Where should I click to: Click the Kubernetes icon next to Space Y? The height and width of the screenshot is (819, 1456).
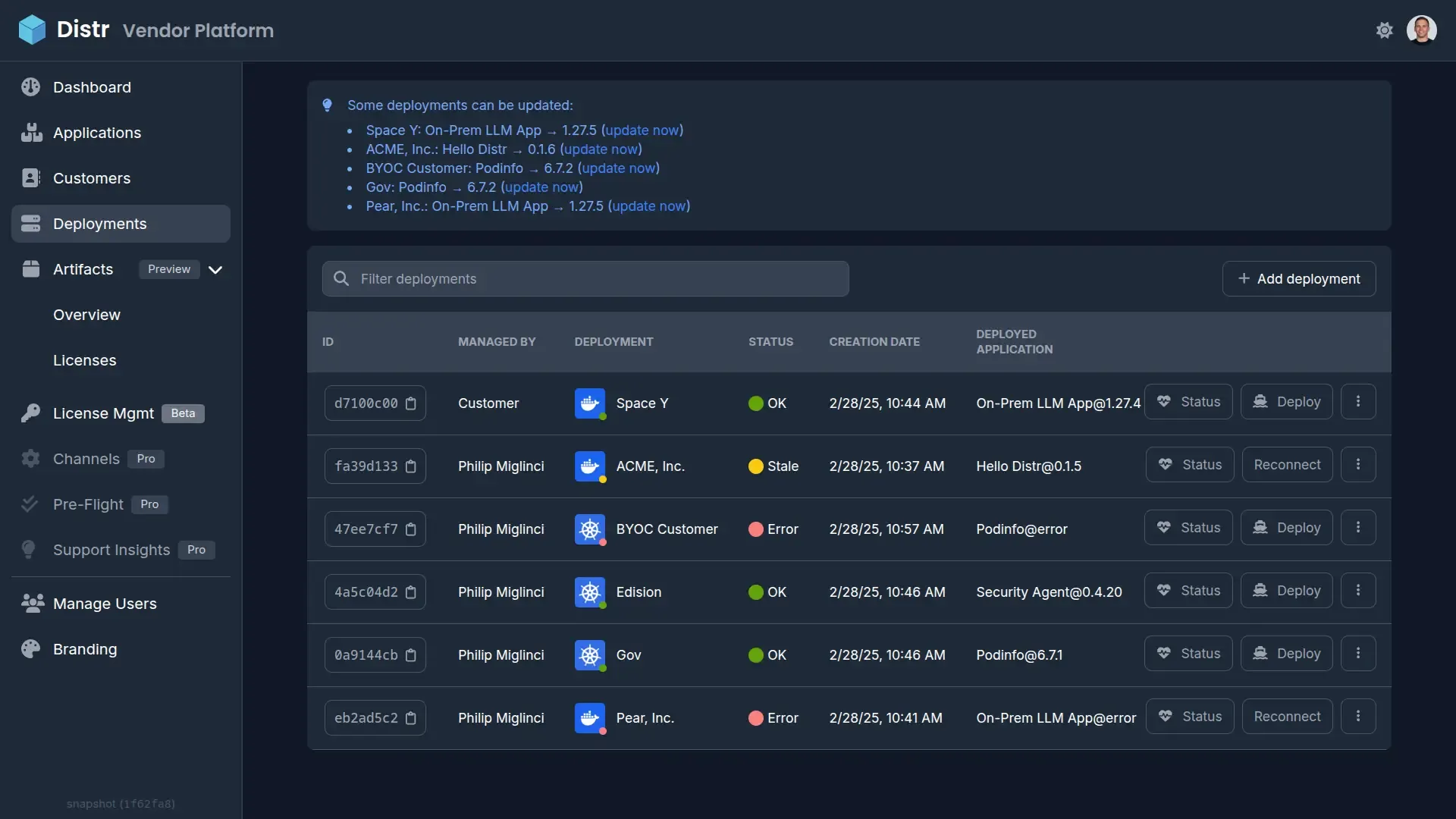[x=590, y=403]
